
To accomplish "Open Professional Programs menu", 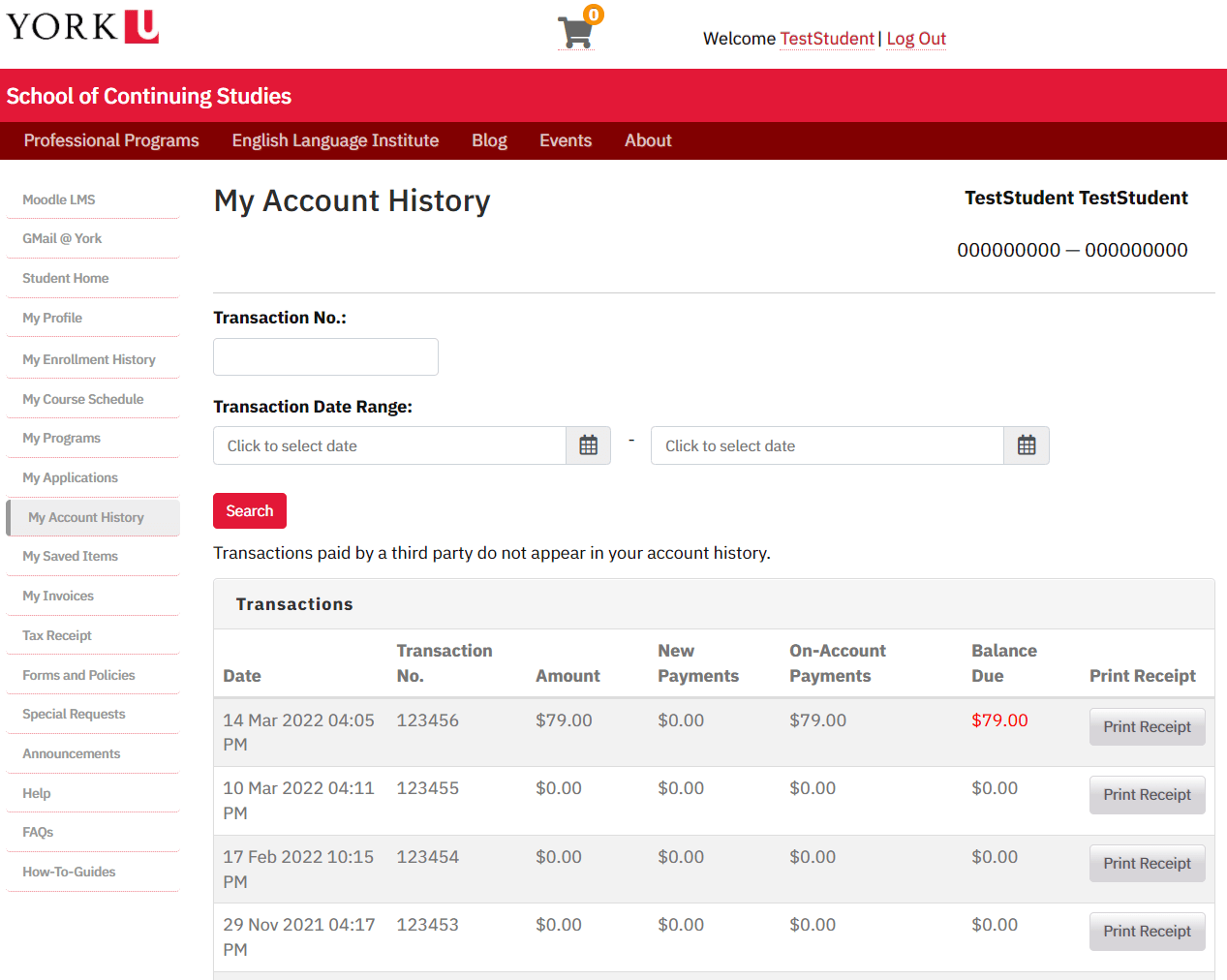I will (x=111, y=140).
